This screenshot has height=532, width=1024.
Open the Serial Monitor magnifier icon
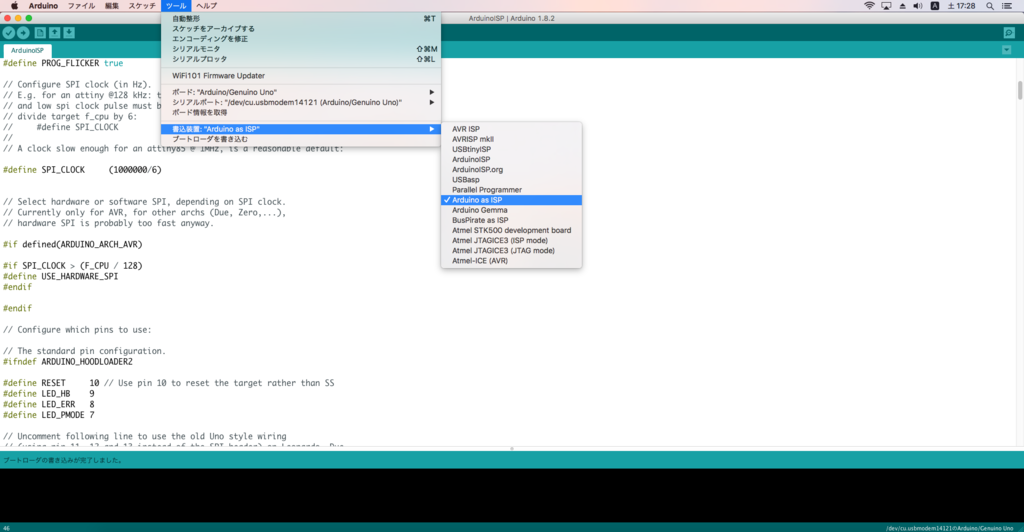1009,33
